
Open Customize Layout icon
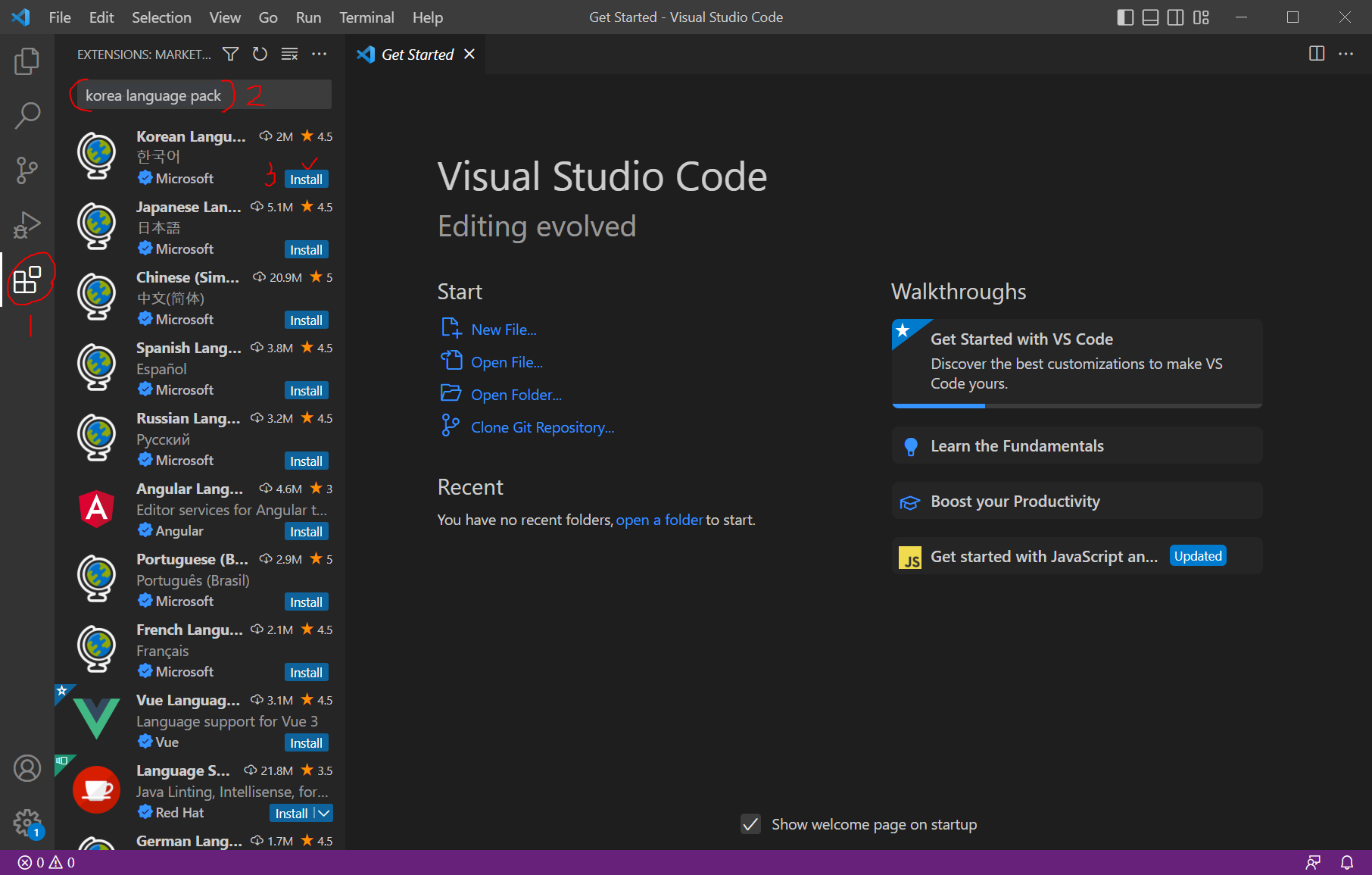1201,17
